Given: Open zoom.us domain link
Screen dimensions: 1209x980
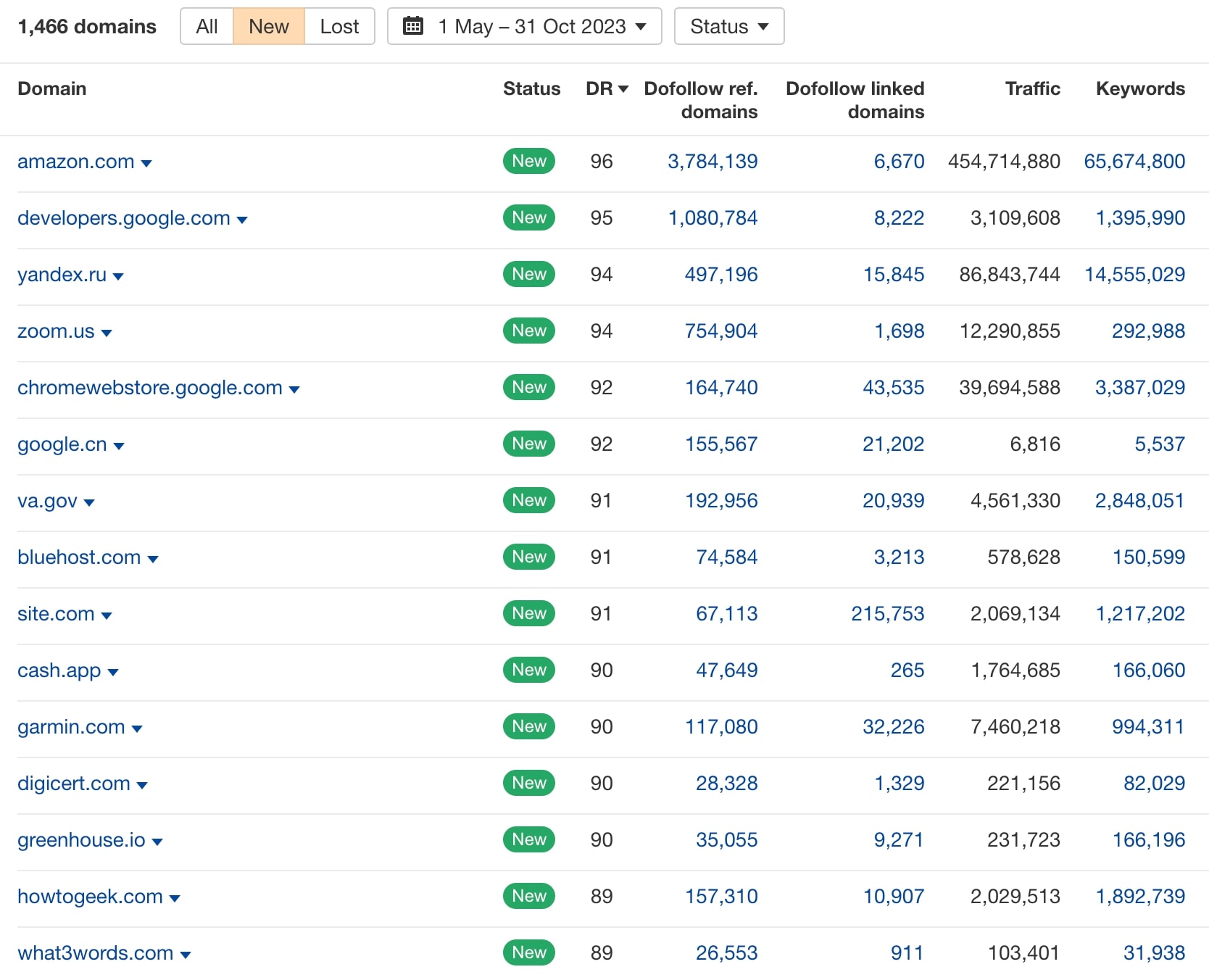Looking at the screenshot, I should (x=56, y=331).
